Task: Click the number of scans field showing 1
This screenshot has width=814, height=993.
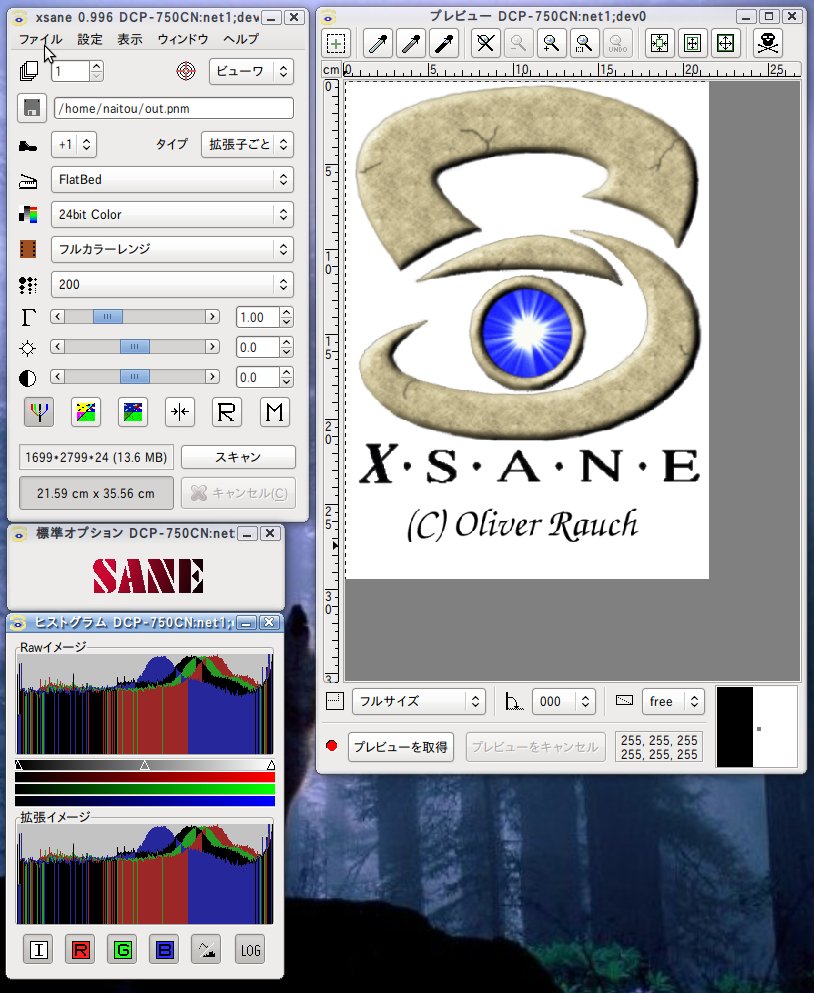Action: [x=70, y=71]
